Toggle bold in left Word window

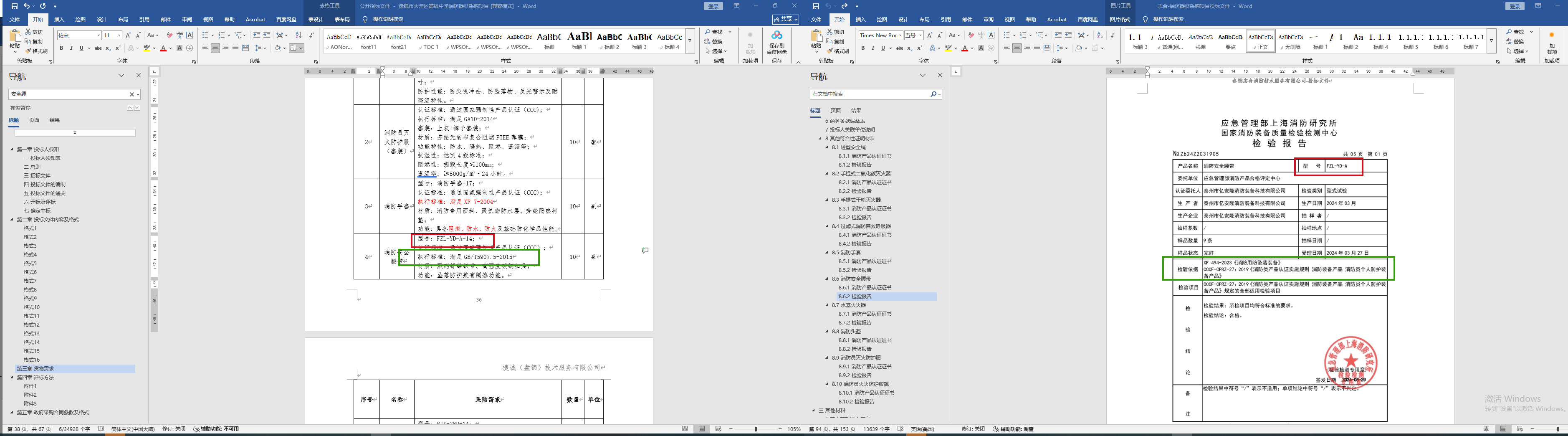point(61,48)
